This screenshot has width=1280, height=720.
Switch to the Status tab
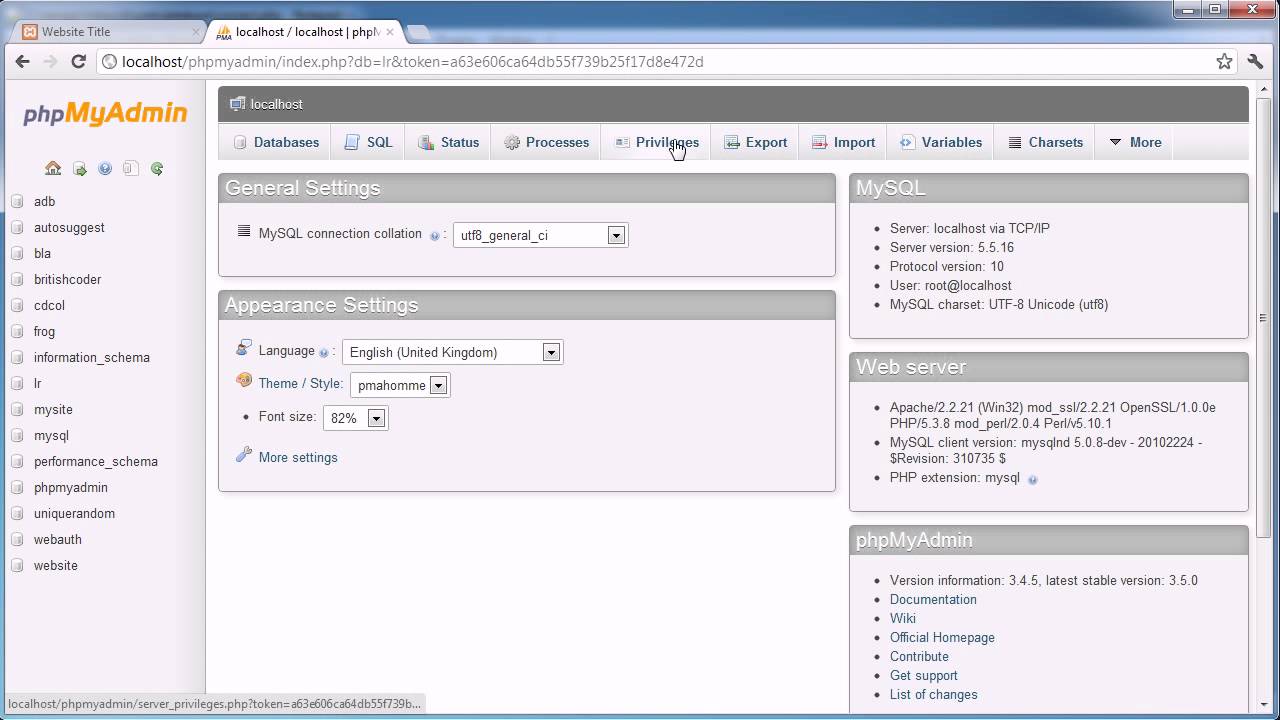coord(449,142)
